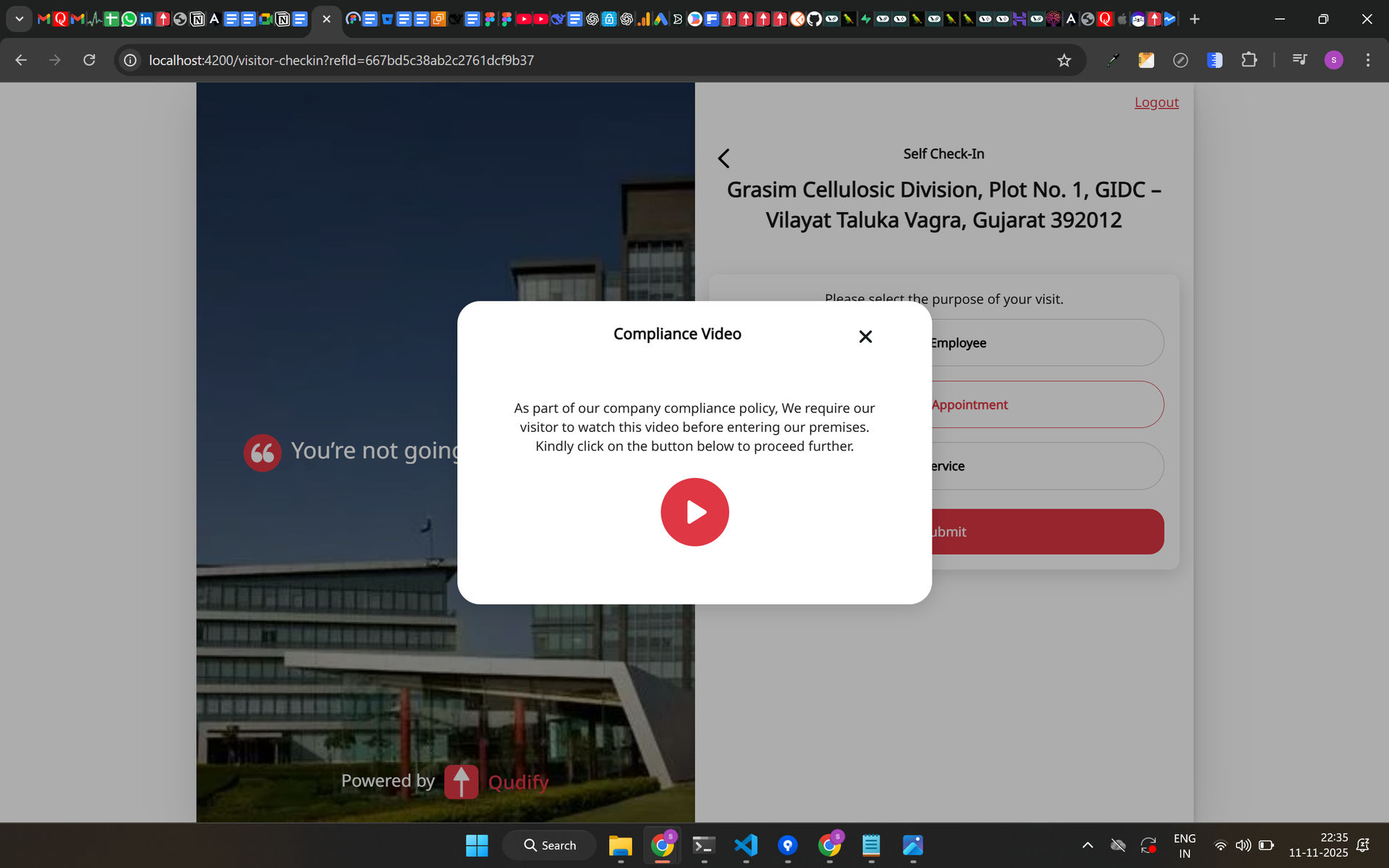The height and width of the screenshot is (868, 1389).
Task: Open Windows taskbar Search box
Action: [x=550, y=845]
